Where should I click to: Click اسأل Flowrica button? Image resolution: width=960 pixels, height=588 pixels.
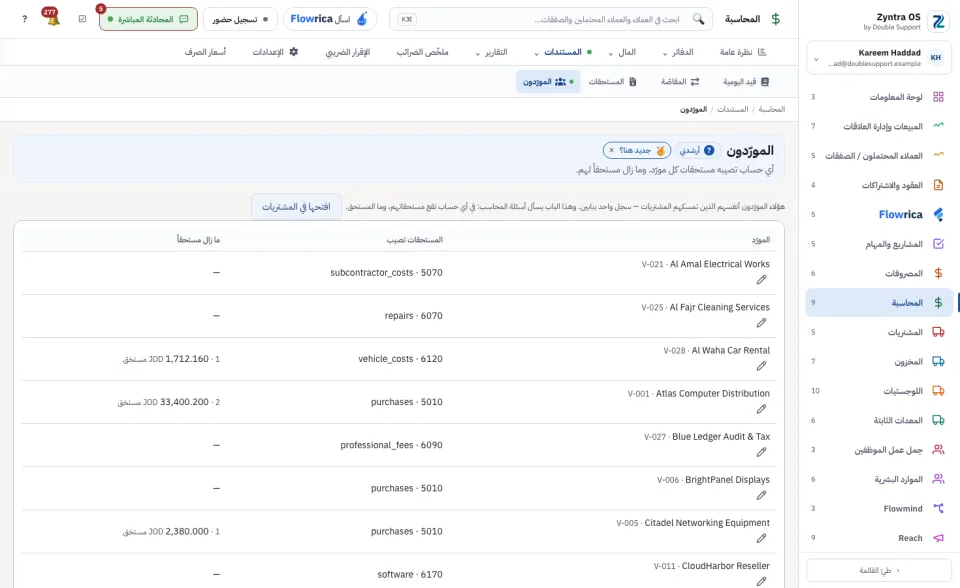tap(329, 19)
